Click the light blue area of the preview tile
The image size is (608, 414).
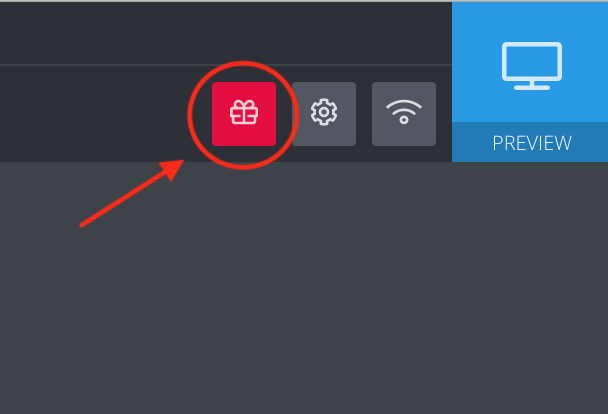coord(530,62)
